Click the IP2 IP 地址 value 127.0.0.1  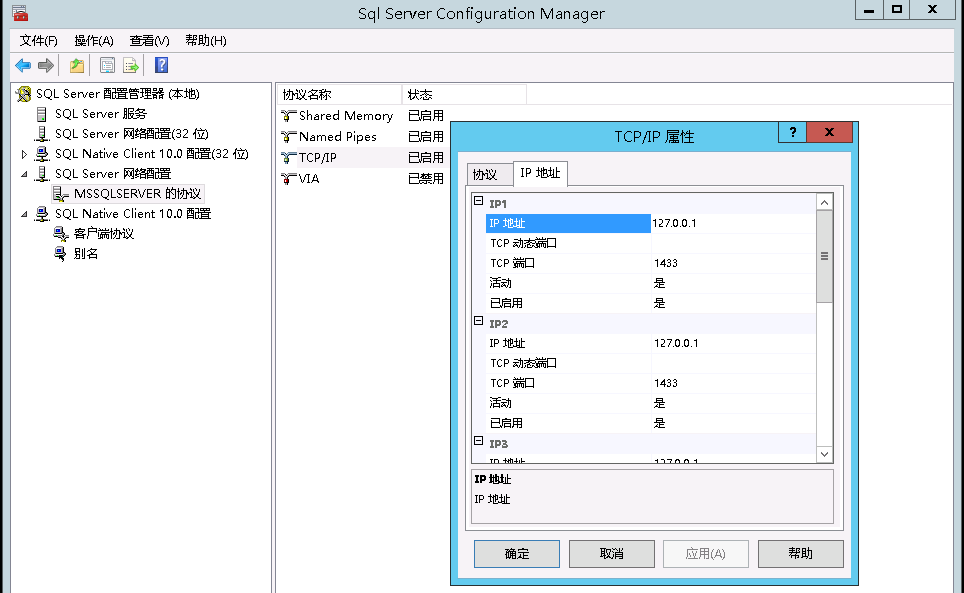[733, 344]
